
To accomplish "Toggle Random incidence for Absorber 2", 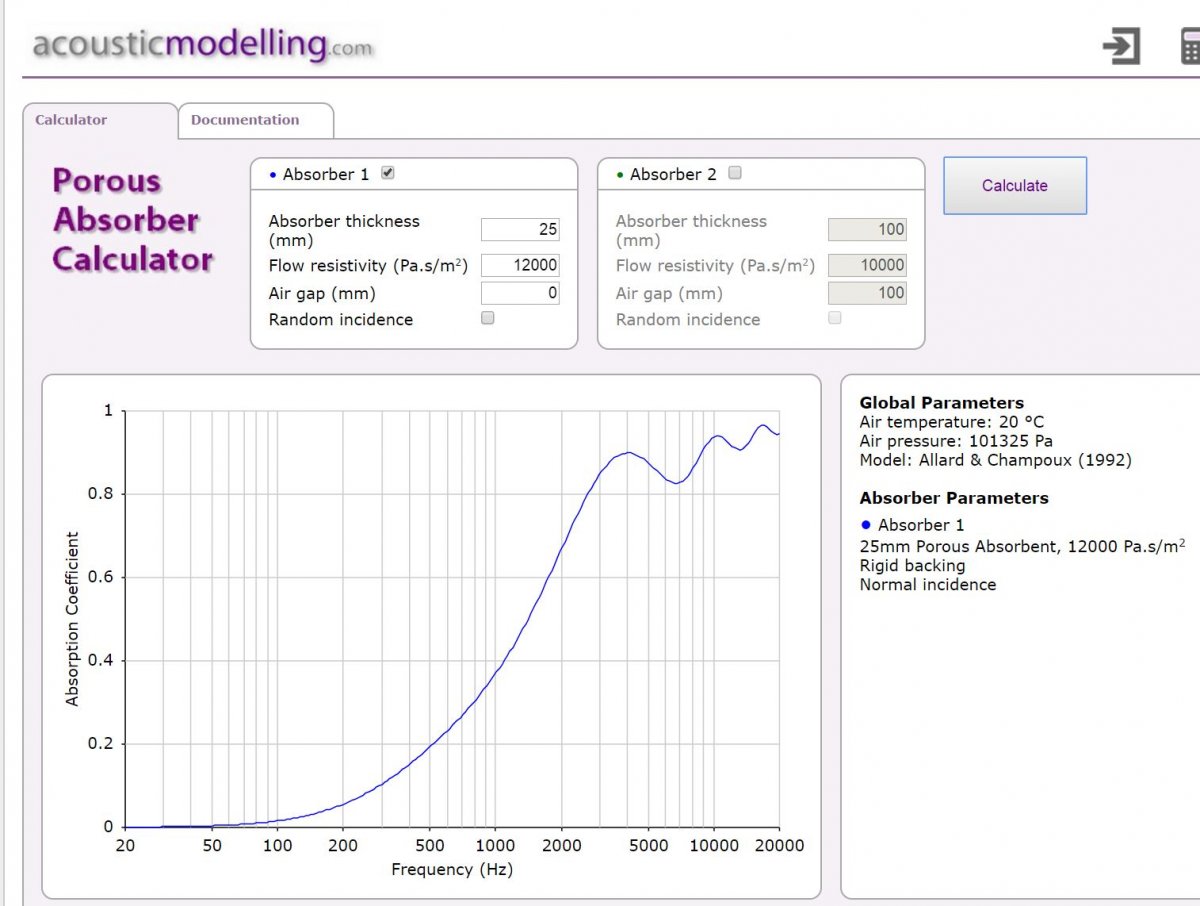I will click(x=835, y=318).
